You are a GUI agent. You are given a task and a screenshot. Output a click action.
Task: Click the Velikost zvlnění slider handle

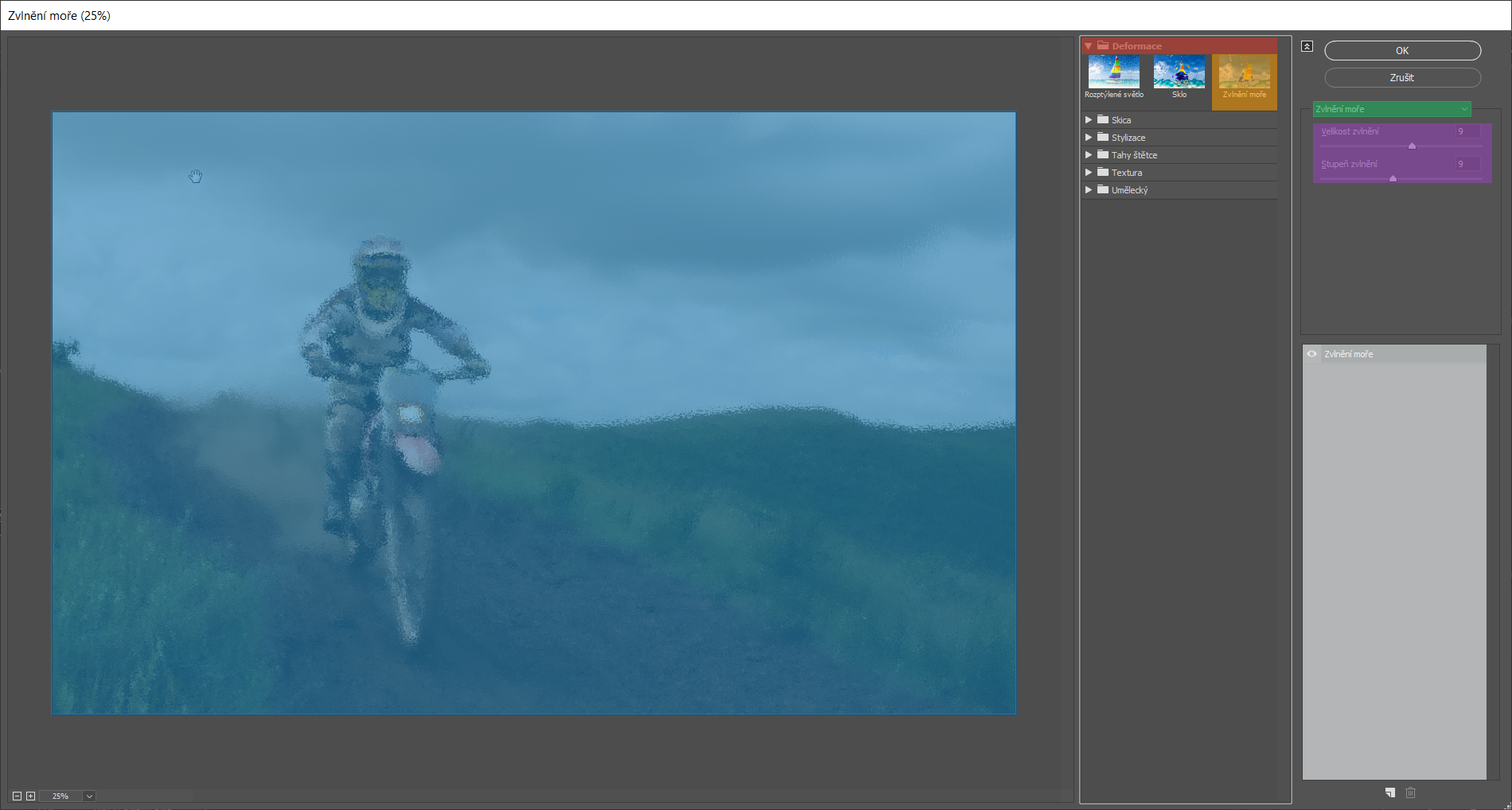(1412, 146)
